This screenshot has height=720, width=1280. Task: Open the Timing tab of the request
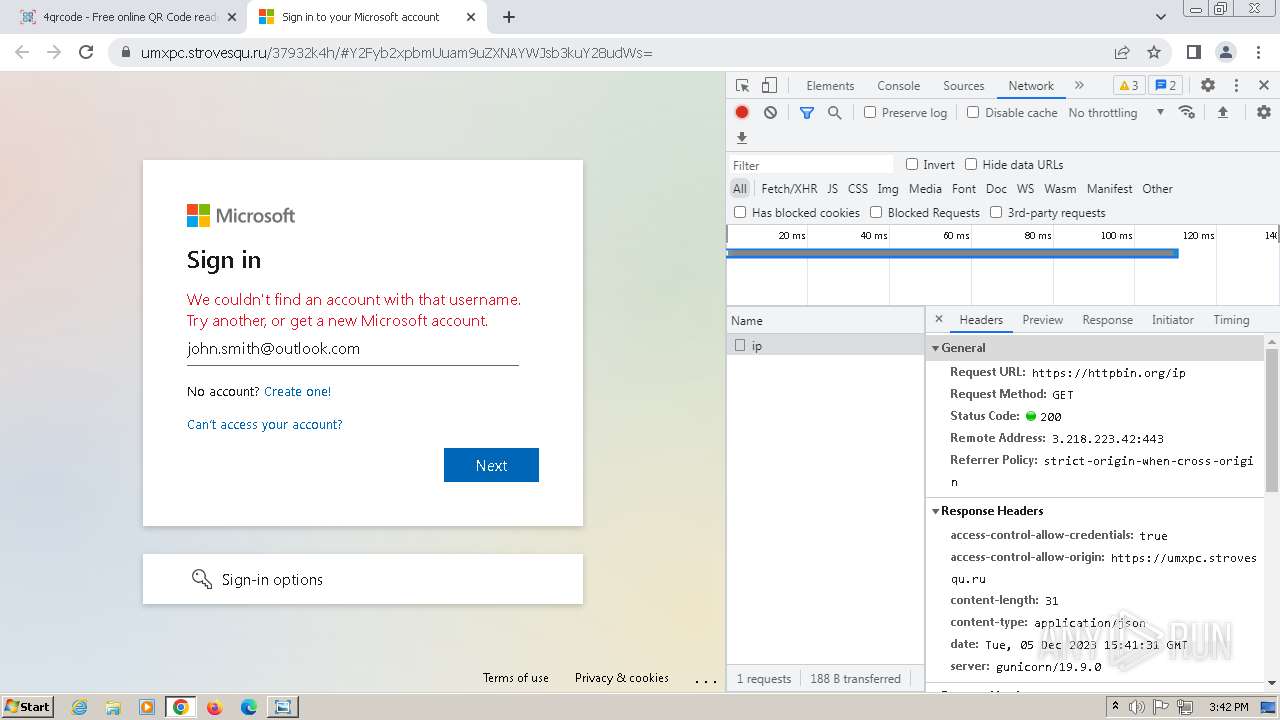coord(1231,320)
